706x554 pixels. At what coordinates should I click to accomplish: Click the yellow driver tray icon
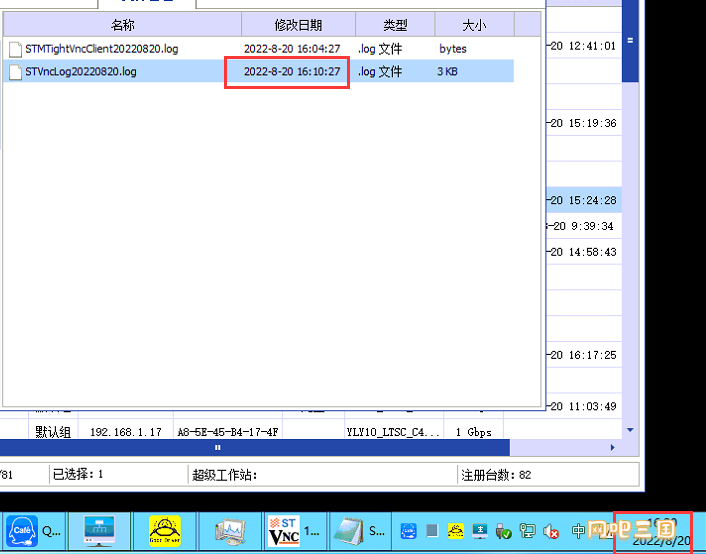[456, 531]
